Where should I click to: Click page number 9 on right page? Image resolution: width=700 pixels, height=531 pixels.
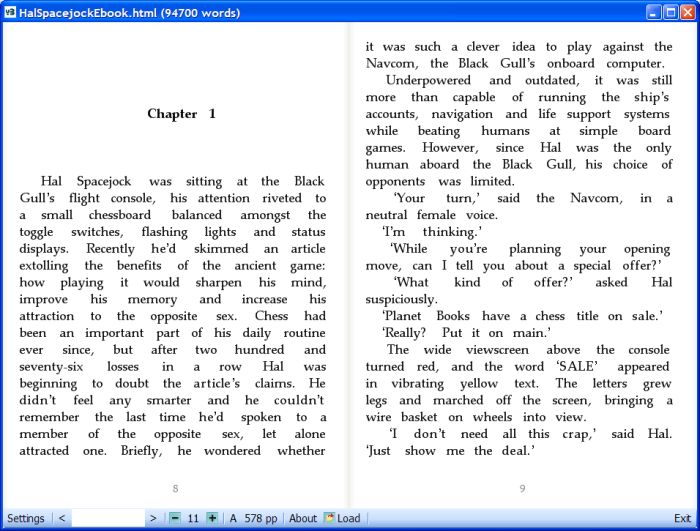click(x=522, y=489)
